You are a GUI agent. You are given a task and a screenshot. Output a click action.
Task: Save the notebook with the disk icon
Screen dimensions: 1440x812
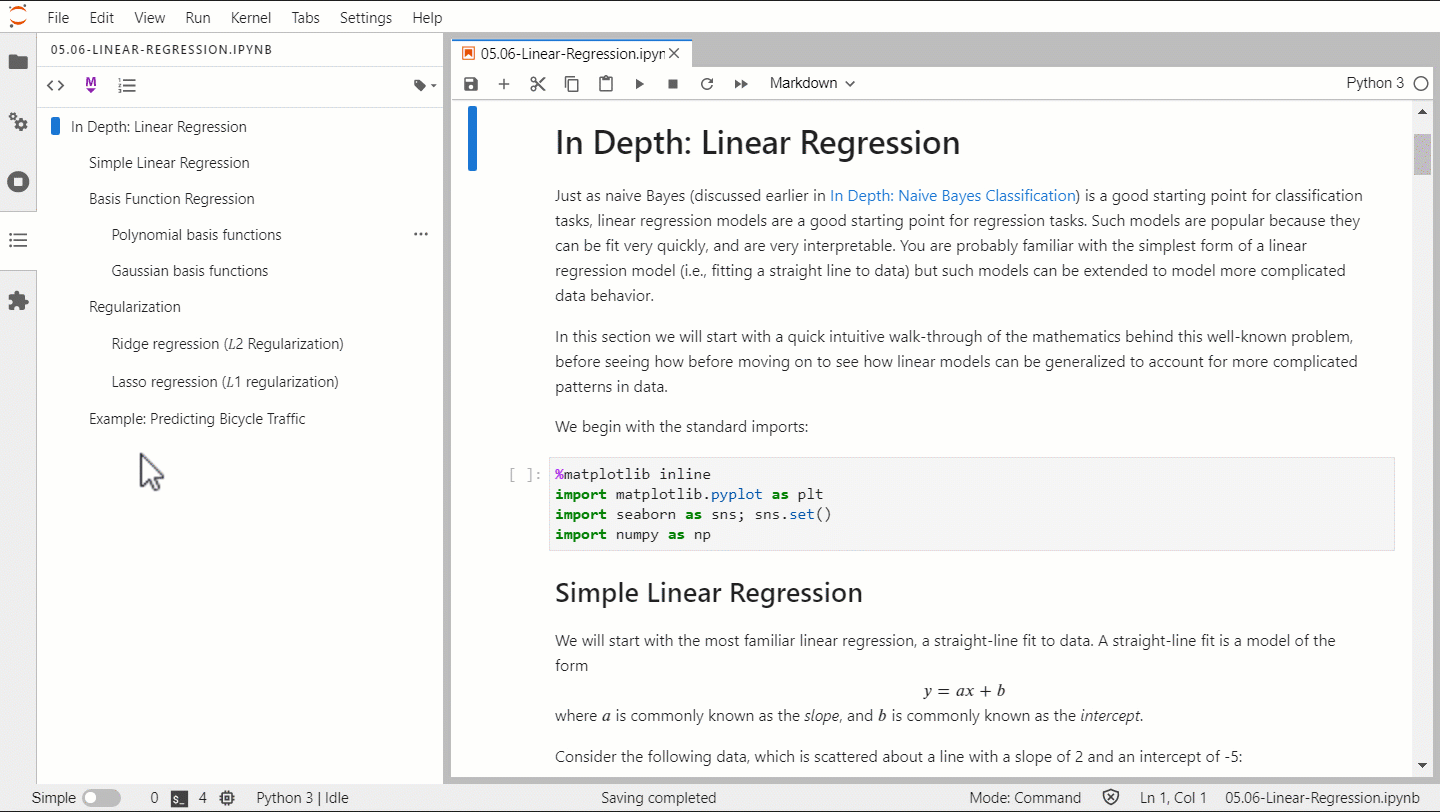[471, 84]
